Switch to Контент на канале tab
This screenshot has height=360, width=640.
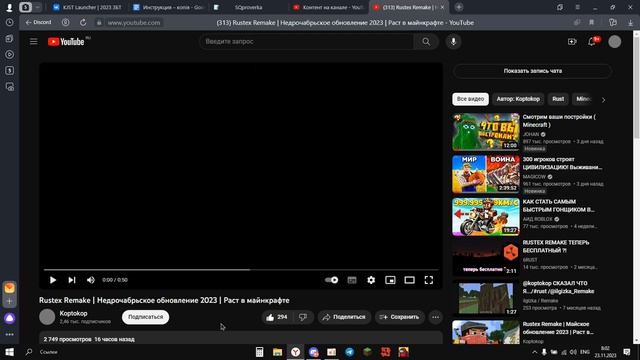point(329,7)
